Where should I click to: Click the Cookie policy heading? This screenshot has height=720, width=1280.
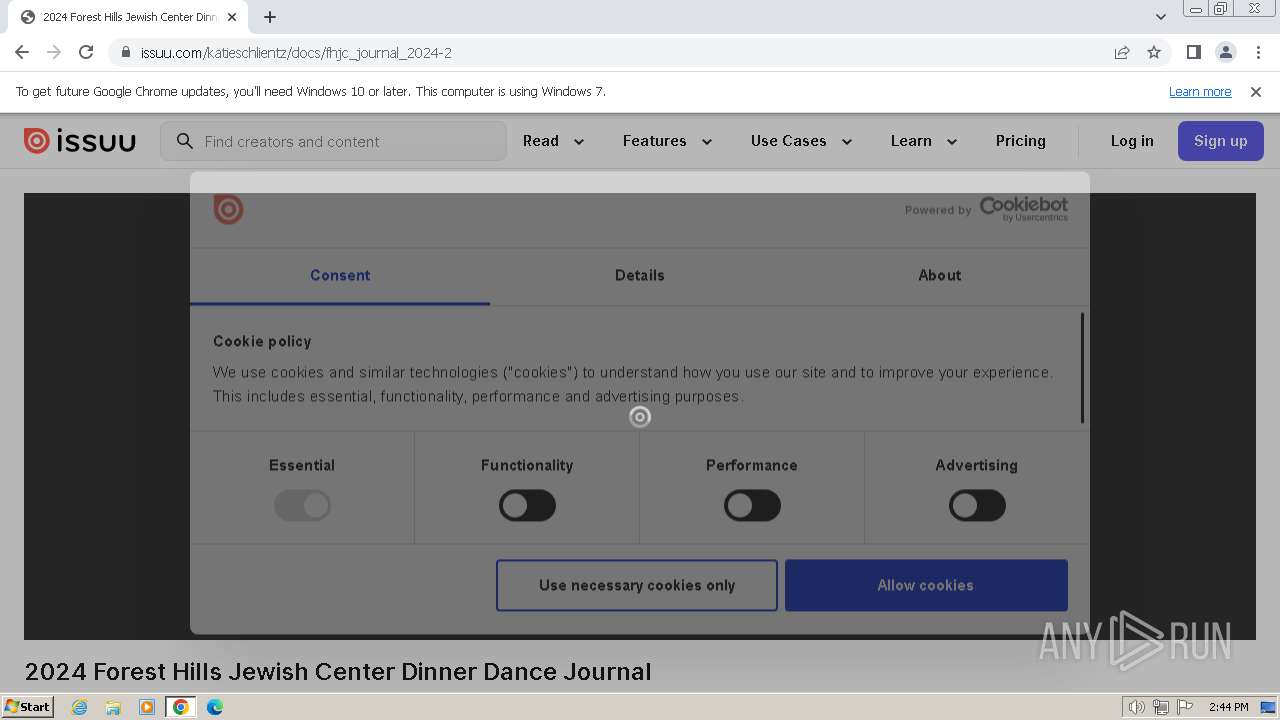pos(262,341)
